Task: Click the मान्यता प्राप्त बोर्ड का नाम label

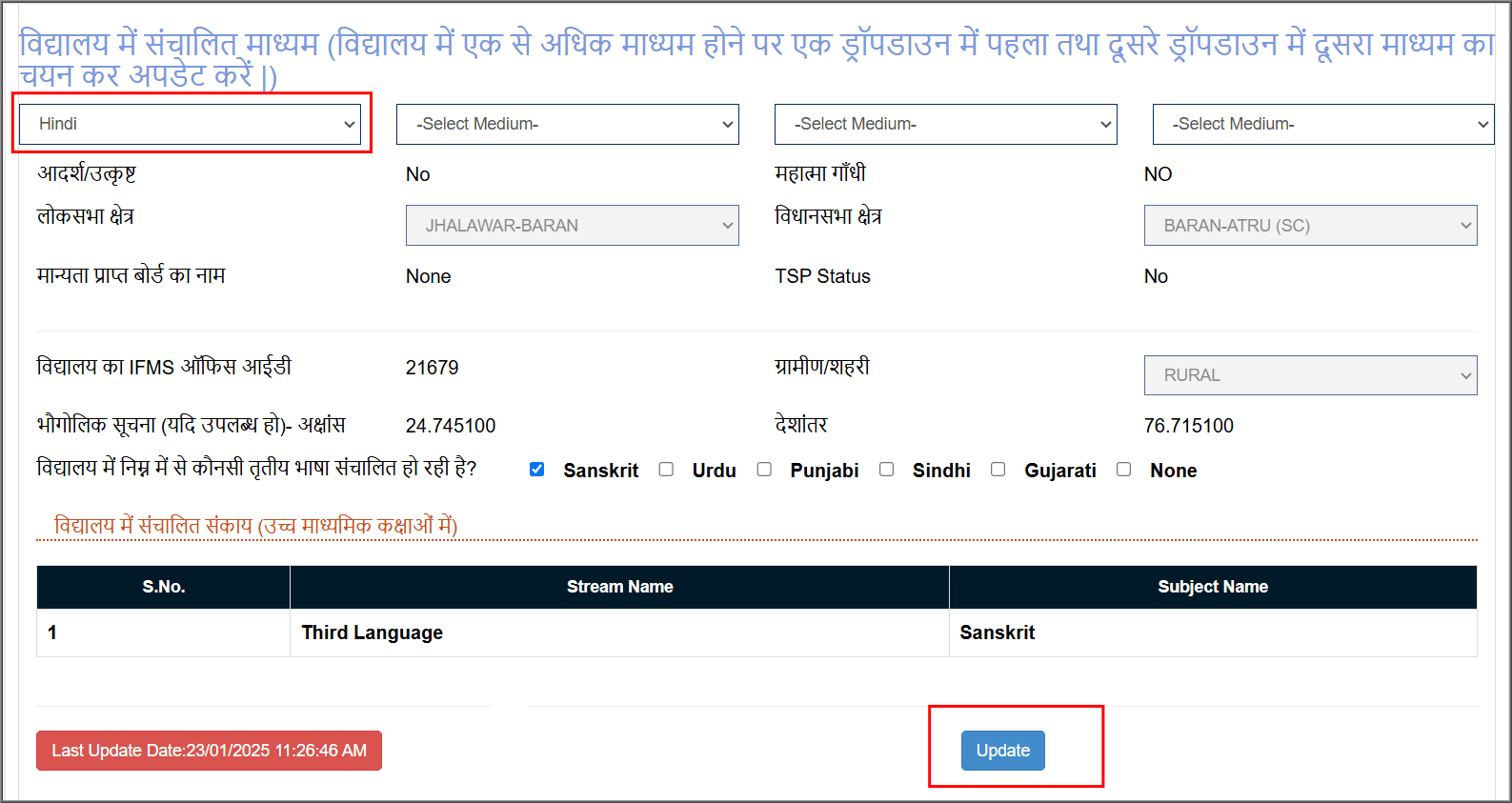Action: [x=131, y=275]
